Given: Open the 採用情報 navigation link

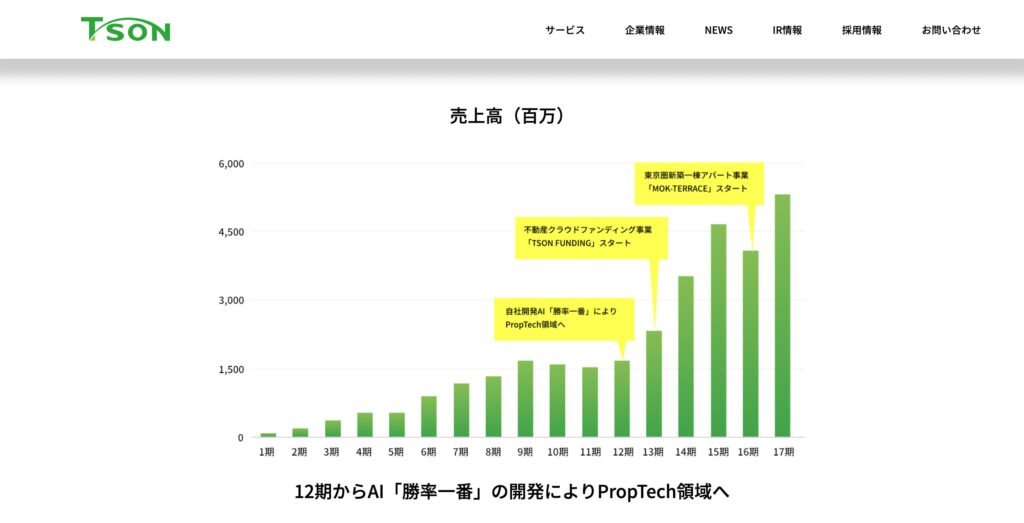Looking at the screenshot, I should click(862, 30).
